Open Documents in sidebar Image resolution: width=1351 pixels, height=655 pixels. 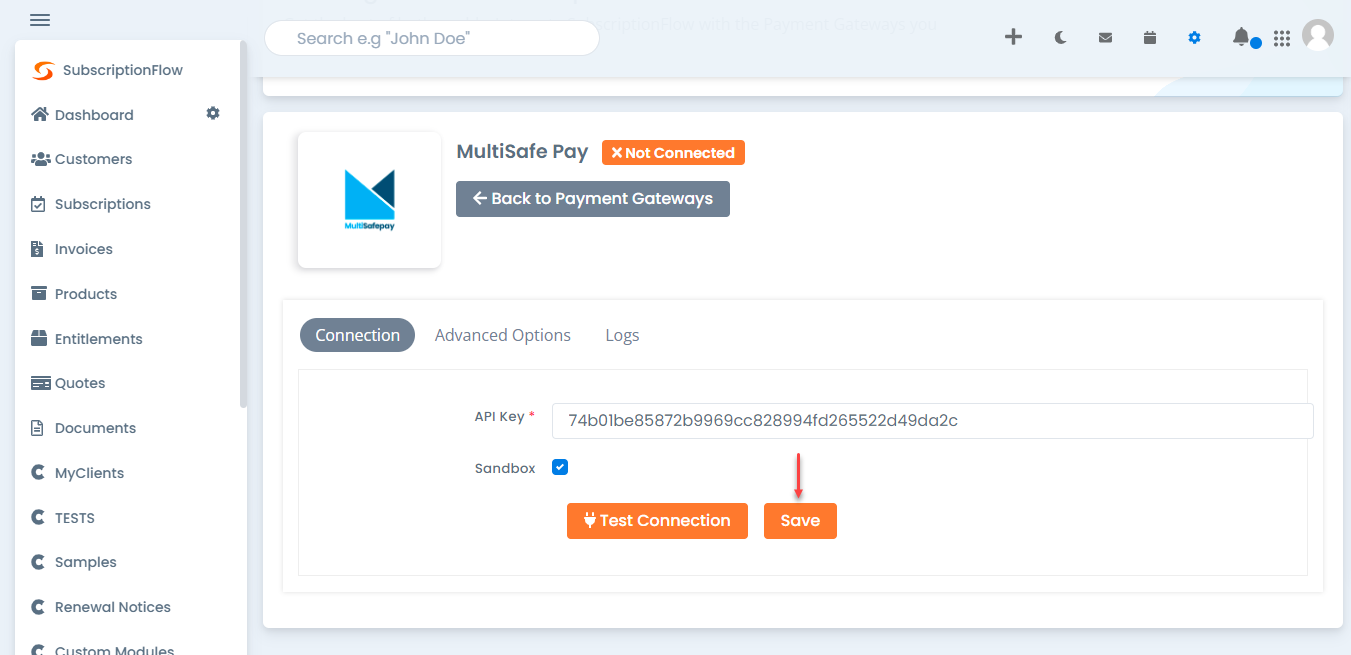point(95,428)
